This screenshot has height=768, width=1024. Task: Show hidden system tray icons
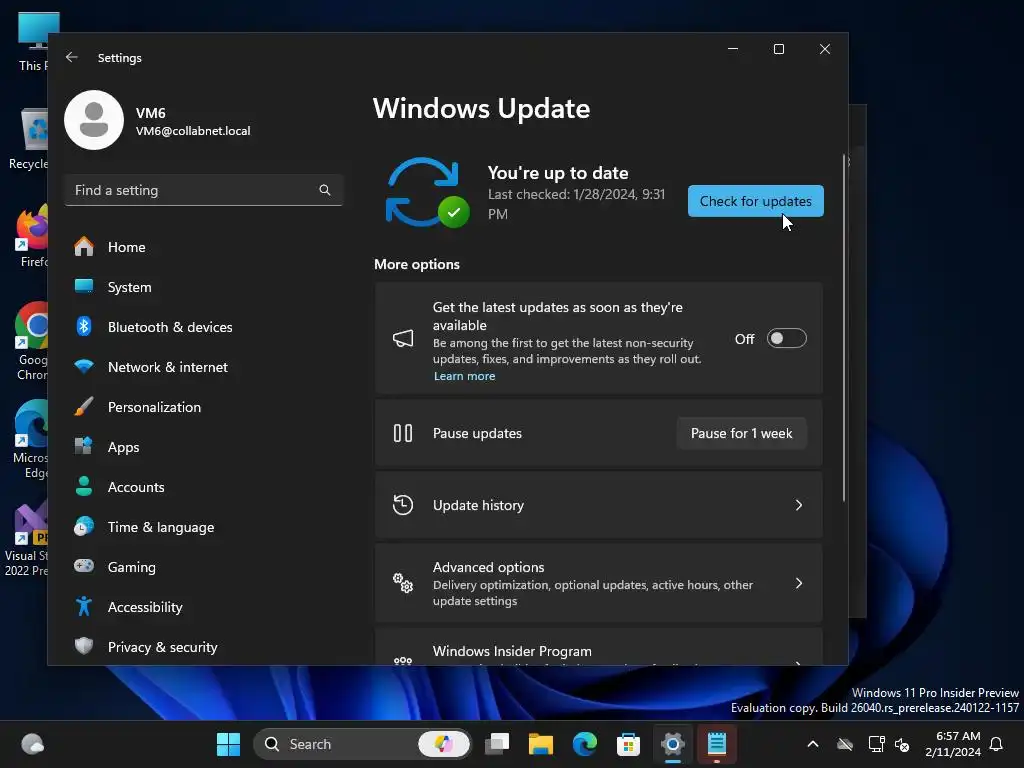813,744
